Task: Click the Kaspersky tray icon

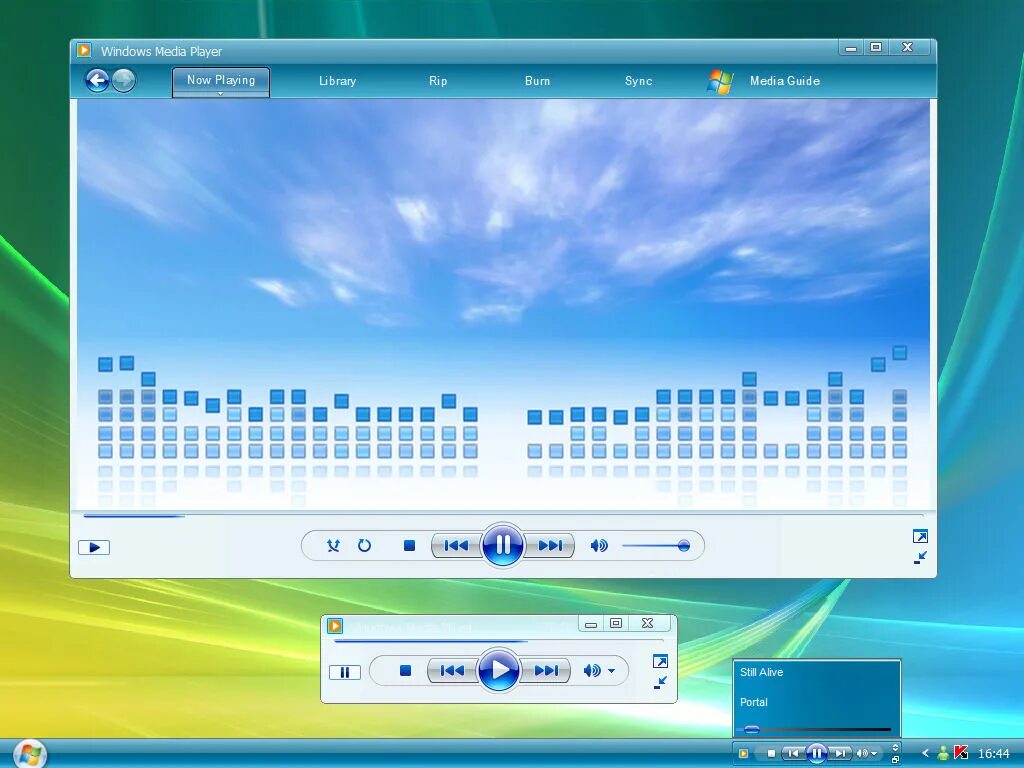Action: (x=961, y=752)
